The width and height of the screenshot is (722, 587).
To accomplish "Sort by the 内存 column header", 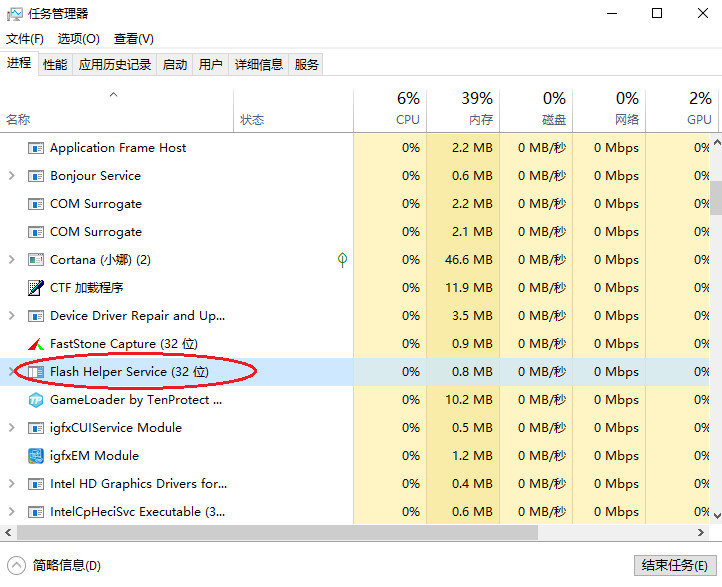I will 463,110.
